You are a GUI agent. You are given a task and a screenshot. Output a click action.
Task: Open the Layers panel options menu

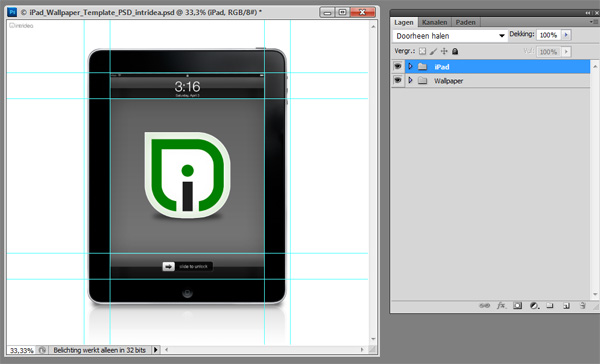tap(595, 22)
